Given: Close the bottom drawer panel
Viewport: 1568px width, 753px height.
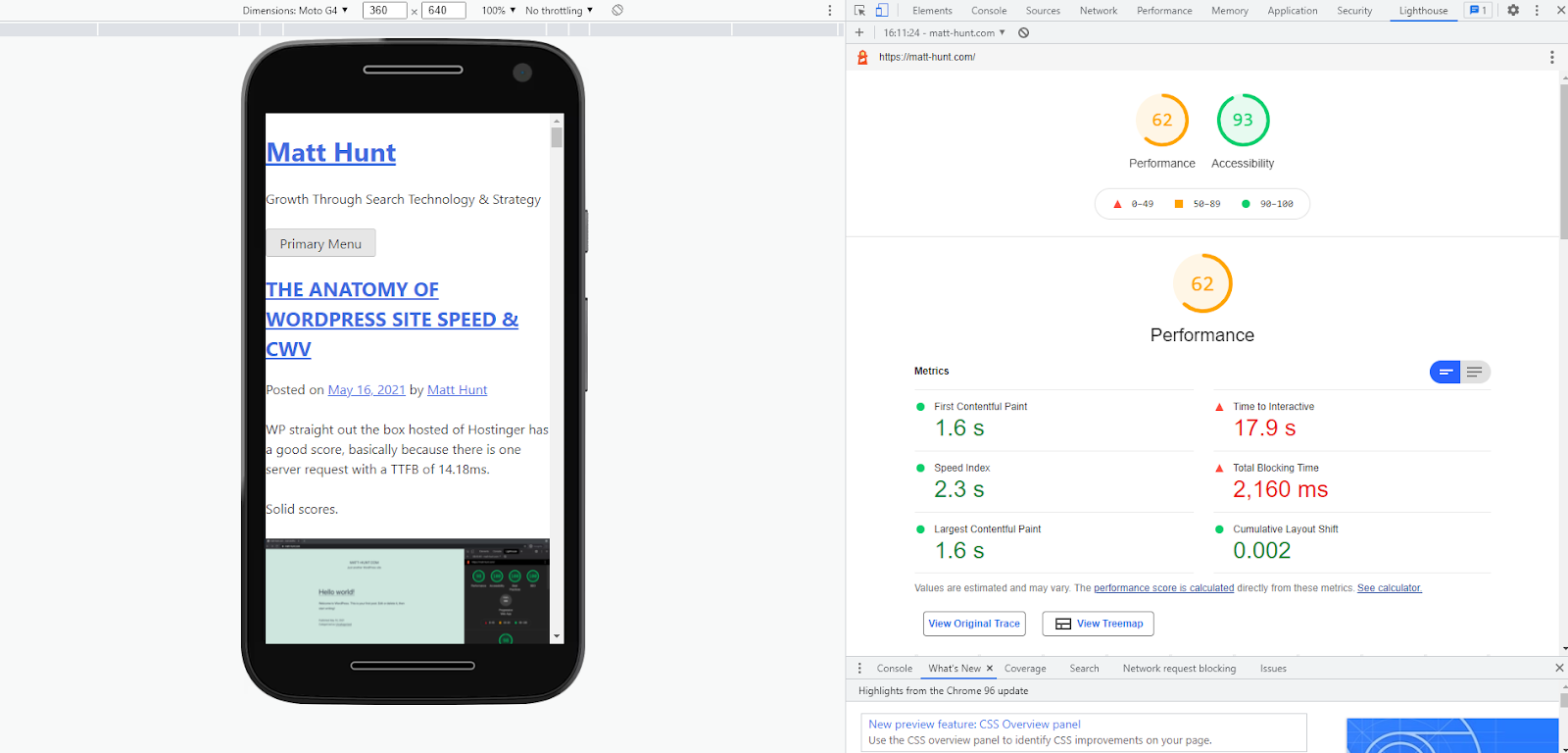Looking at the screenshot, I should (x=1559, y=668).
